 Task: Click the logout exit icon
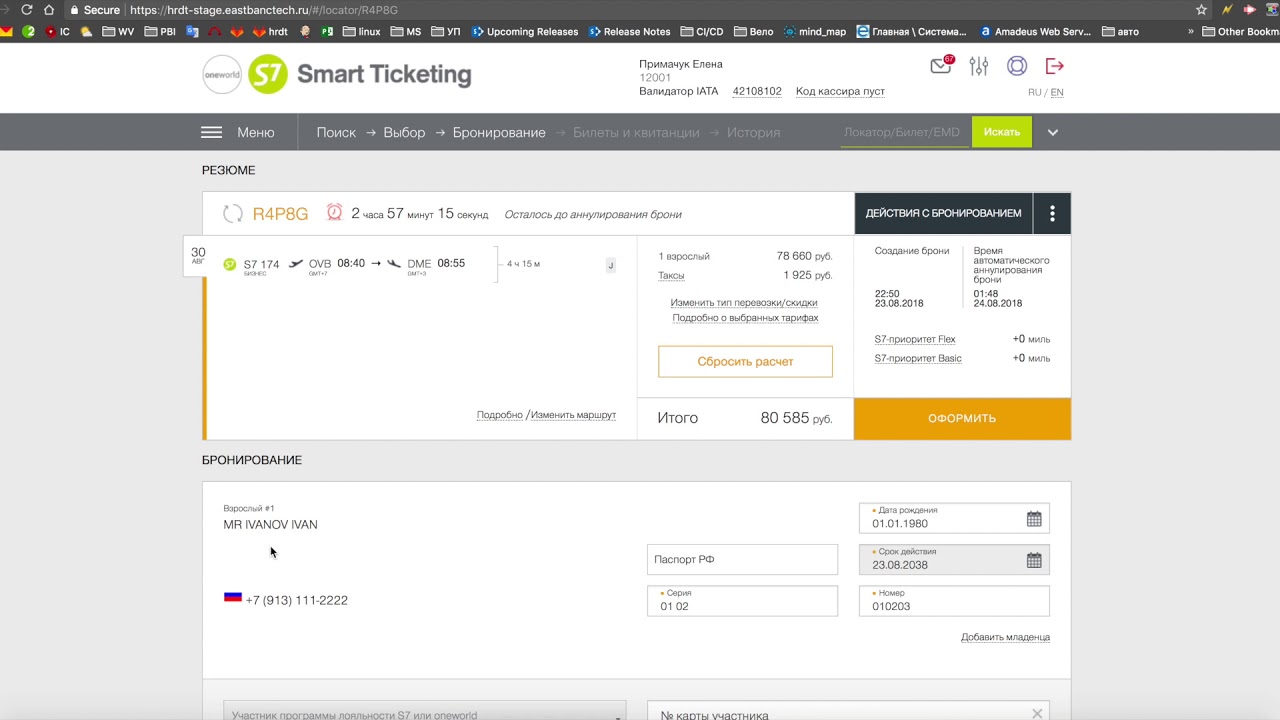click(1054, 66)
